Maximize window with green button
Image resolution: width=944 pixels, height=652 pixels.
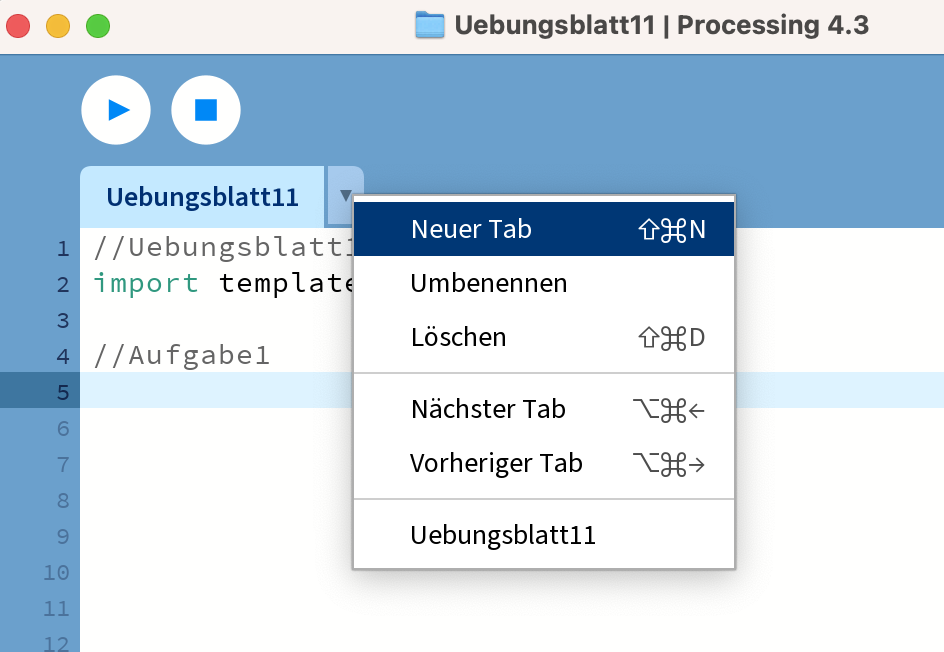pos(98,26)
